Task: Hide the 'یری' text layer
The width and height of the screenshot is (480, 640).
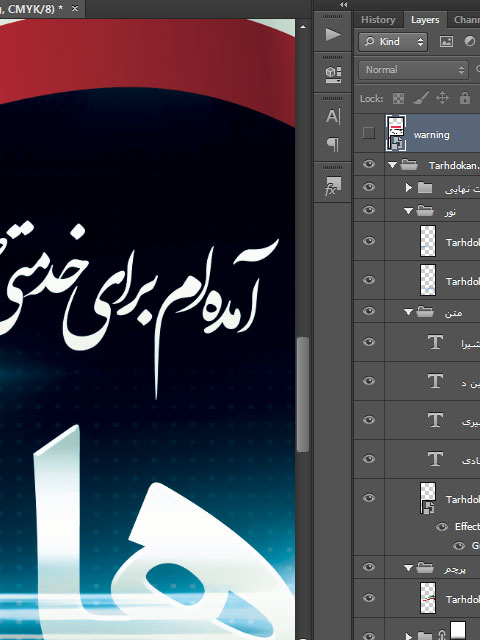Action: point(369,420)
